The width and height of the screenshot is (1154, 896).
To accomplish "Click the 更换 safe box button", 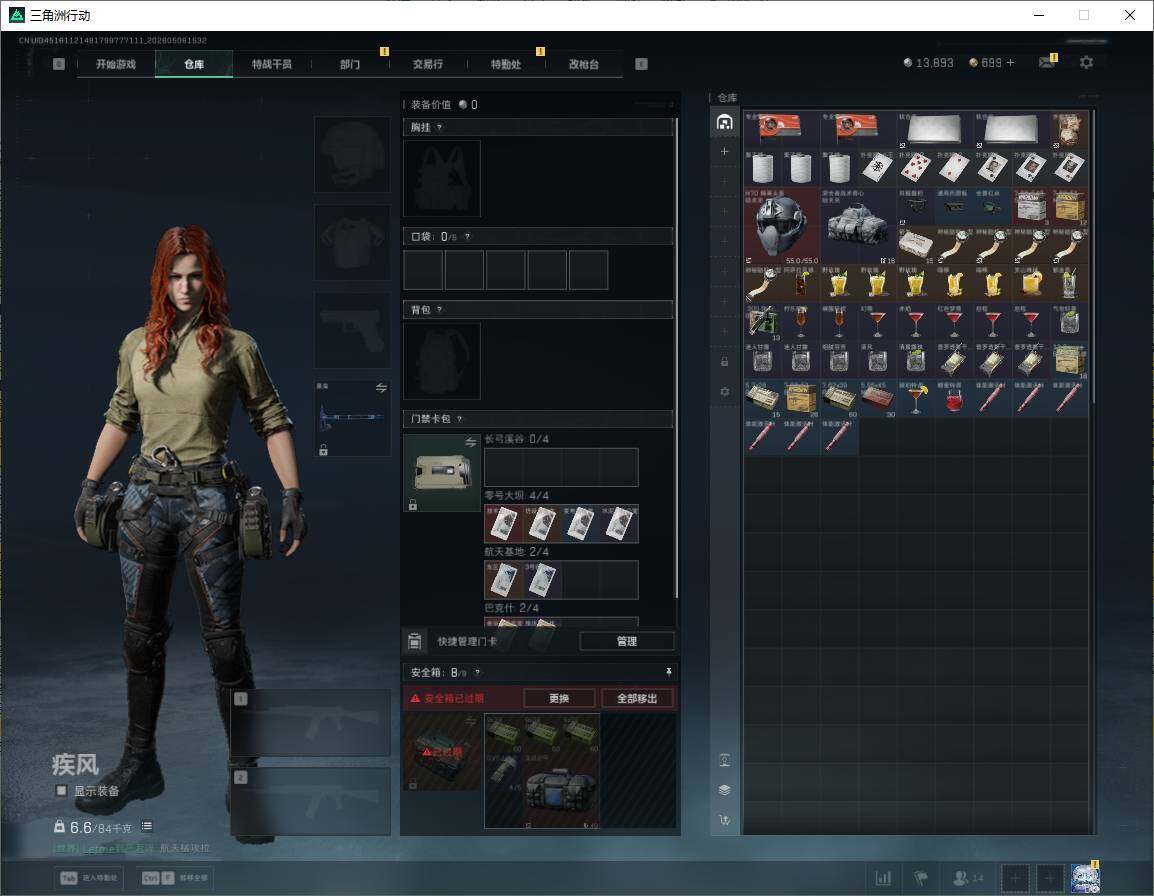I will point(559,698).
